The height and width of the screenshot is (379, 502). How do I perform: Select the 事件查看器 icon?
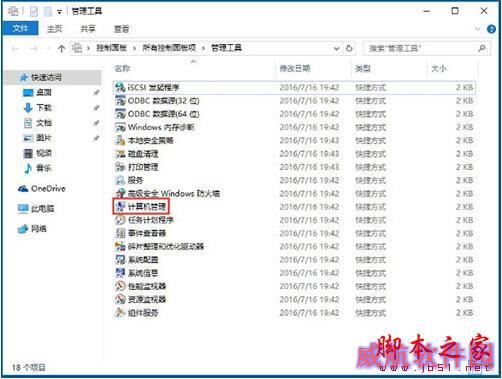click(120, 233)
